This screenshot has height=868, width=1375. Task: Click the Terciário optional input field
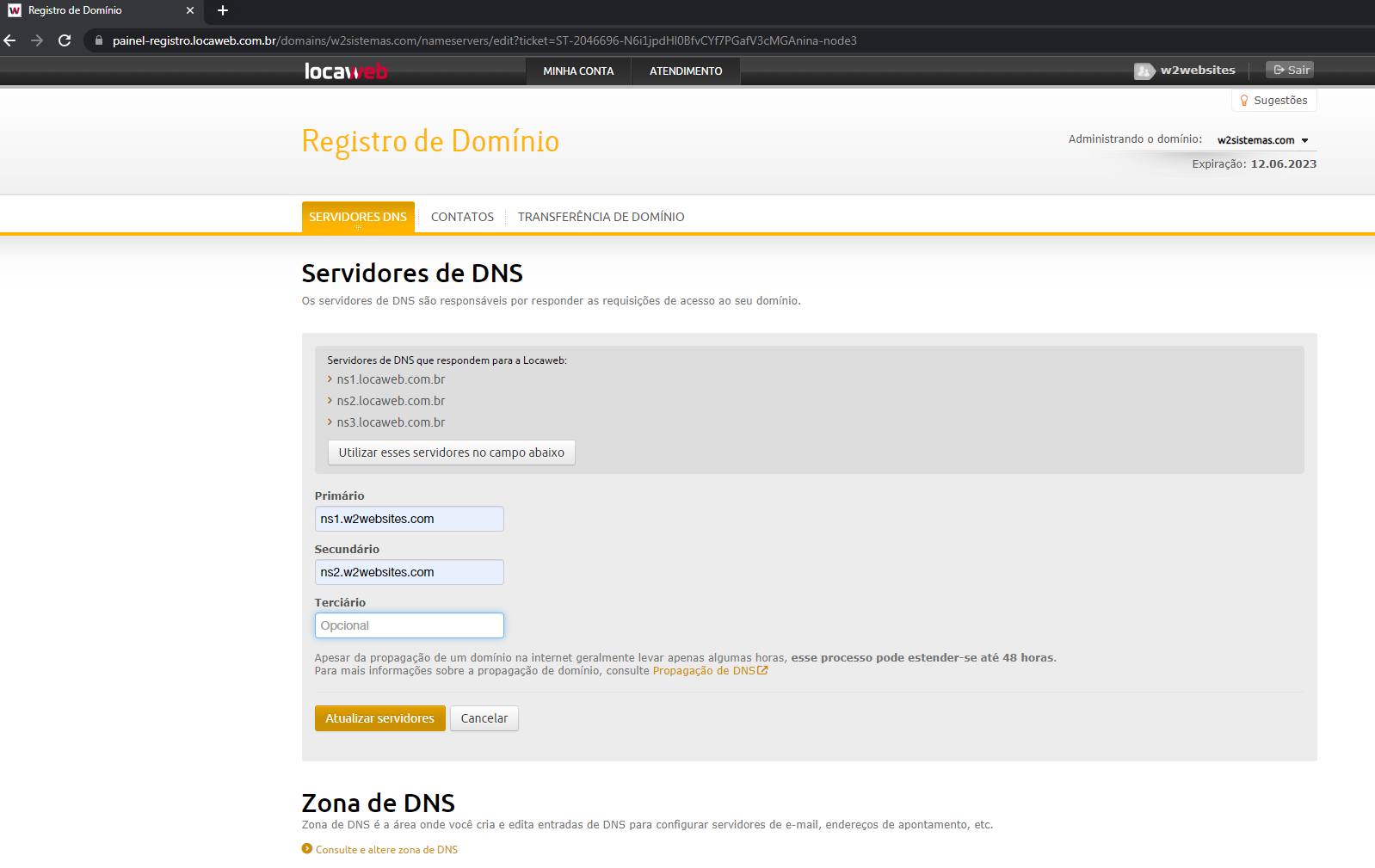pyautogui.click(x=410, y=625)
